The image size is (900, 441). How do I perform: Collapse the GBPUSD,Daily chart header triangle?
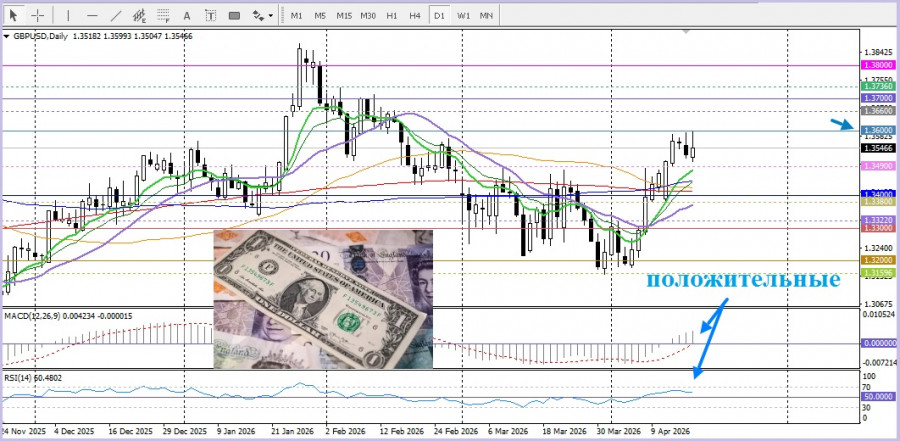point(6,36)
